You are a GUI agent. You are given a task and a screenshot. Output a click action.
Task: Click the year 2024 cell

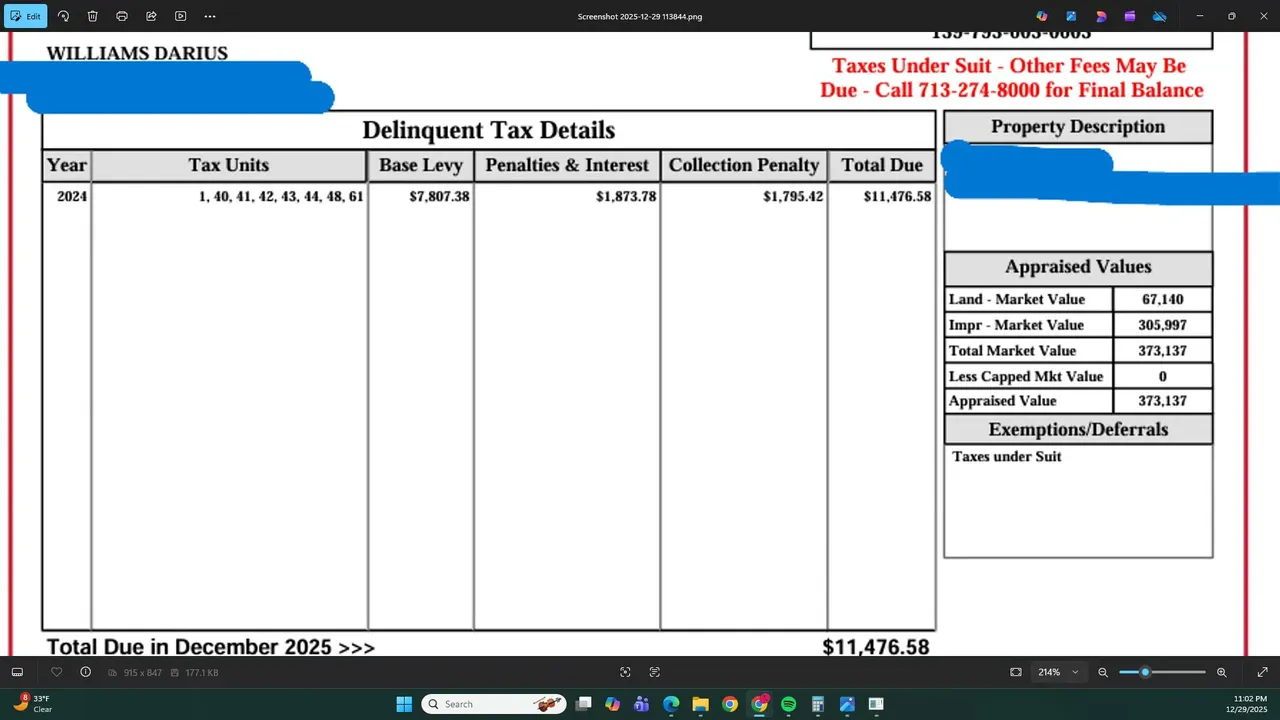point(72,197)
